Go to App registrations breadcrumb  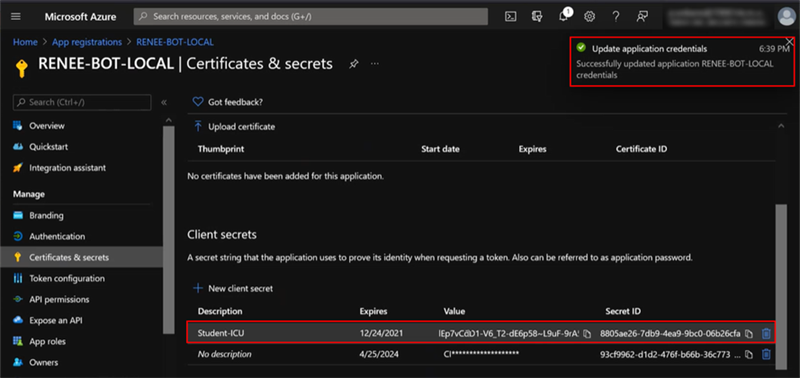[87, 42]
